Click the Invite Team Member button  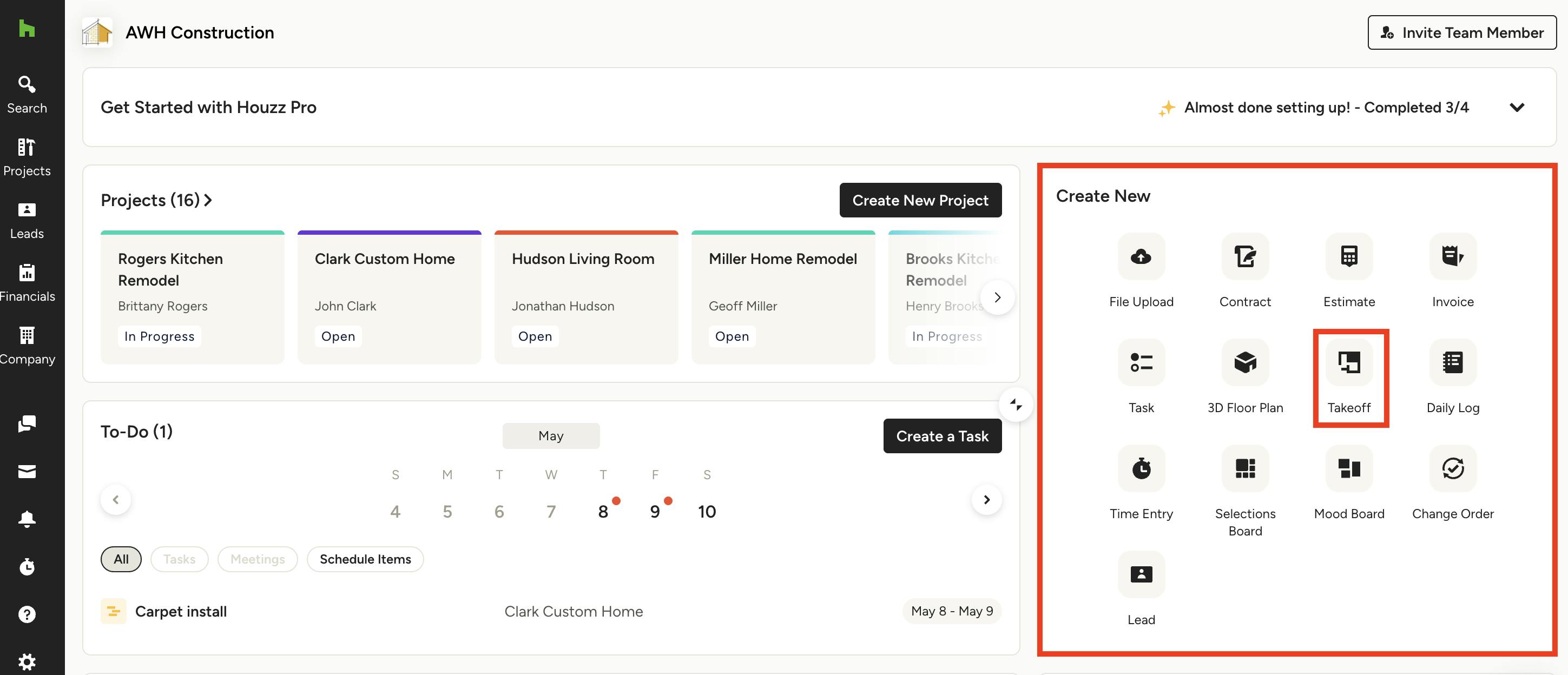tap(1461, 33)
